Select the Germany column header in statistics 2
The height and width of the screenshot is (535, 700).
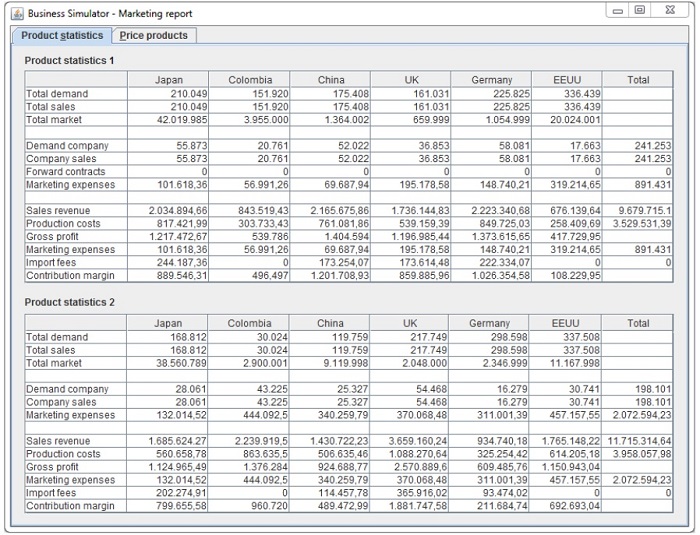[x=489, y=323]
